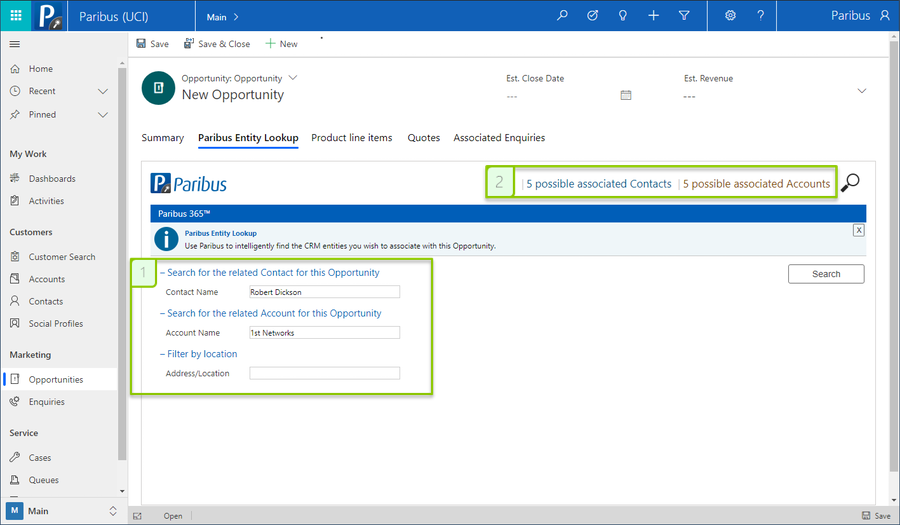Viewport: 900px width, 525px height.
Task: Click the plus quick create icon
Action: coord(653,15)
